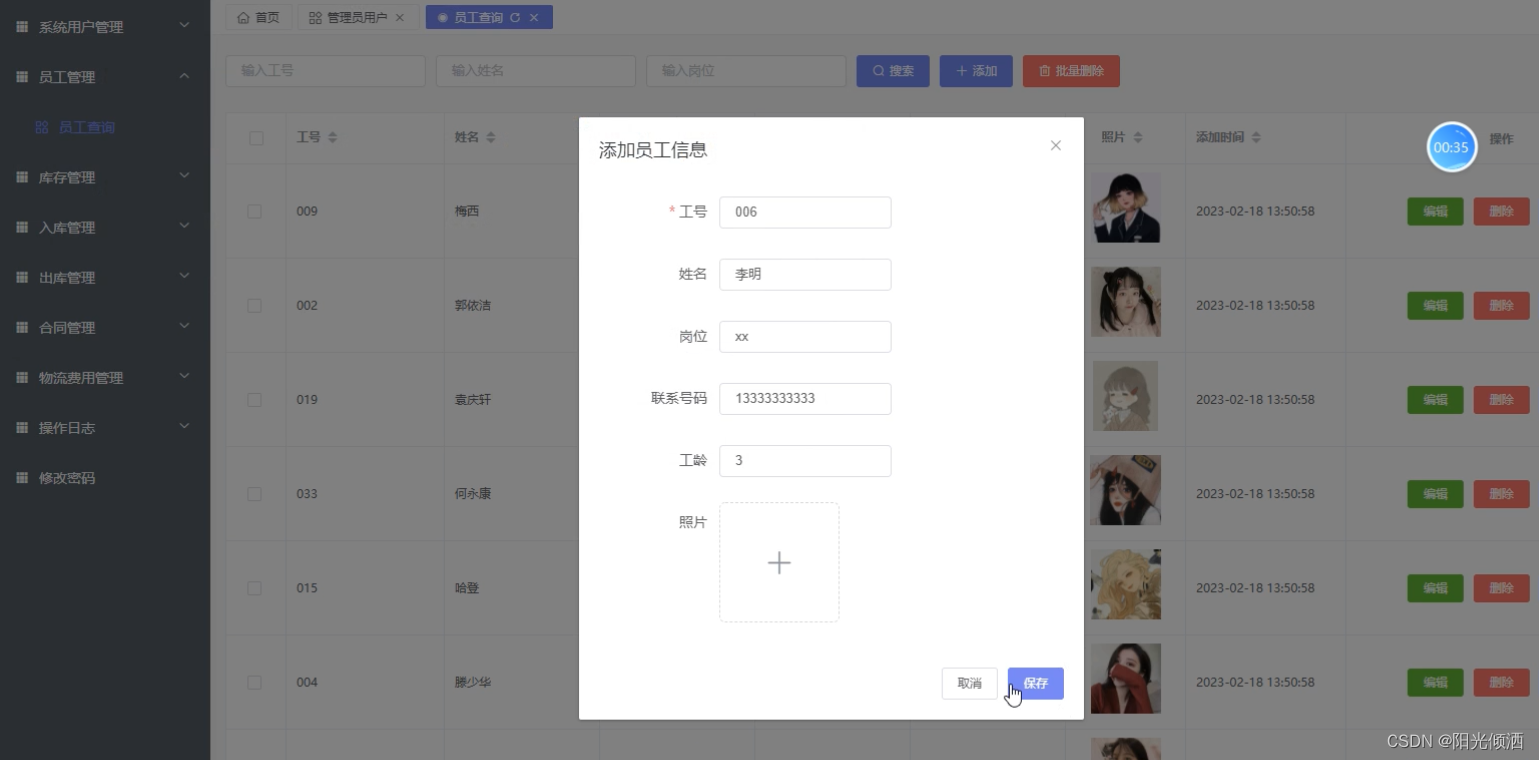Expand the 物流费用管理 menu chevron
This screenshot has width=1539, height=760.
point(184,375)
